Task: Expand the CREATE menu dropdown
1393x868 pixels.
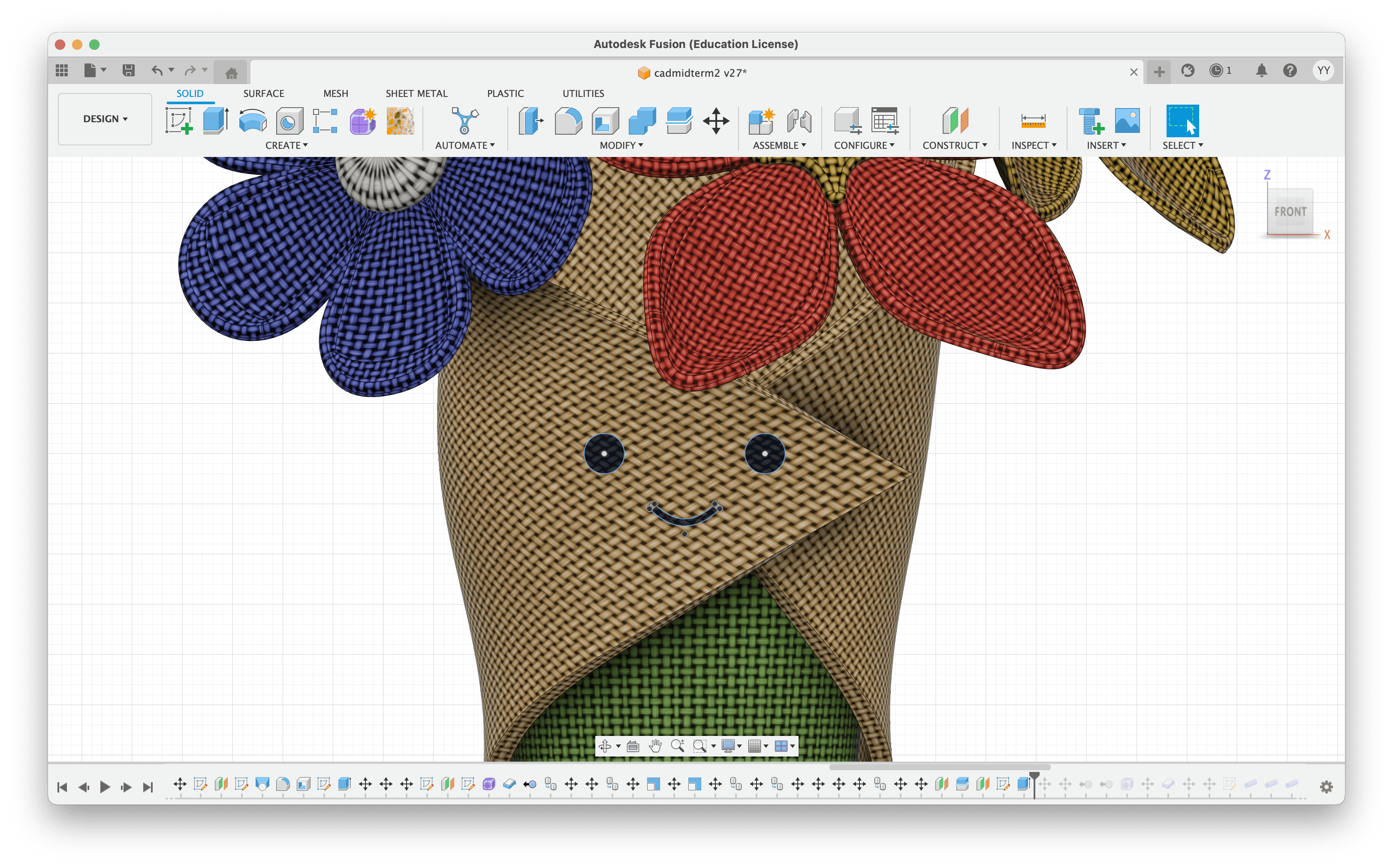Action: [286, 145]
